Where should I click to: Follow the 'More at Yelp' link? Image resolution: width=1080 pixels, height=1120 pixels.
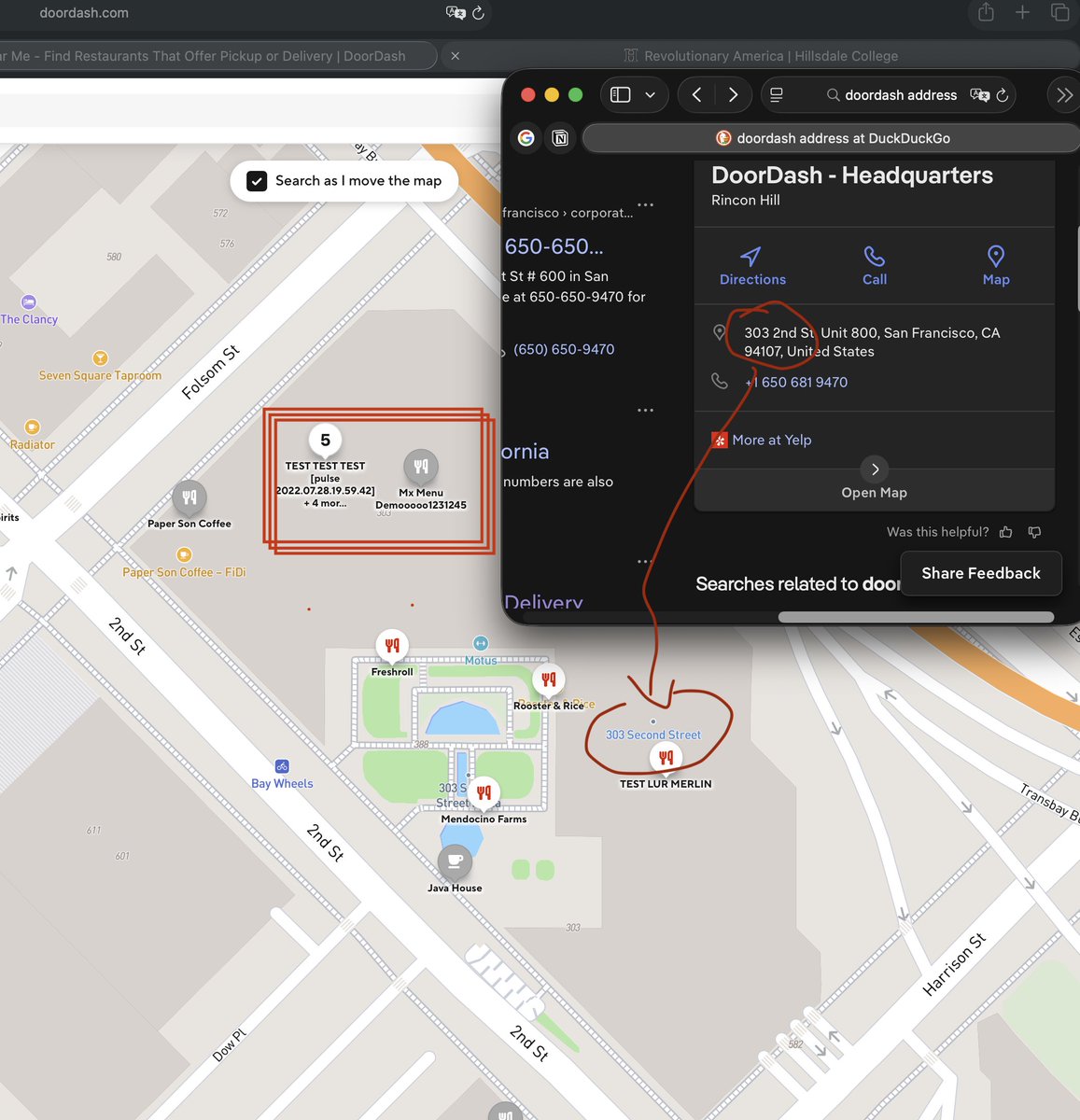(x=771, y=440)
